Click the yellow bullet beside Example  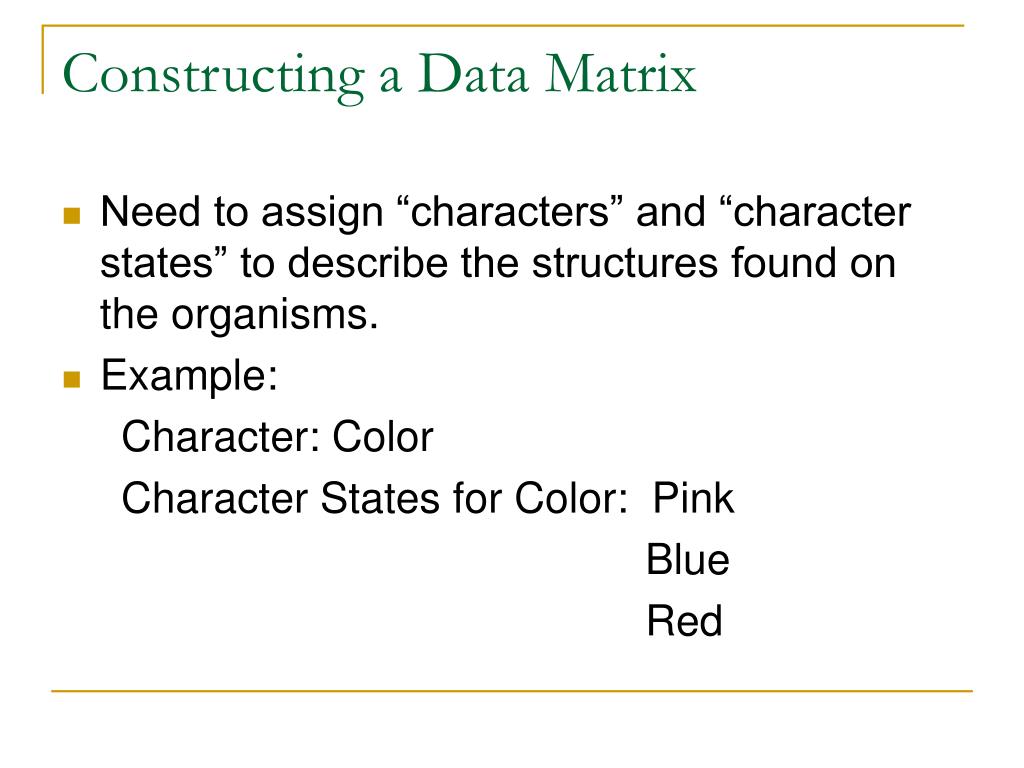tap(72, 379)
